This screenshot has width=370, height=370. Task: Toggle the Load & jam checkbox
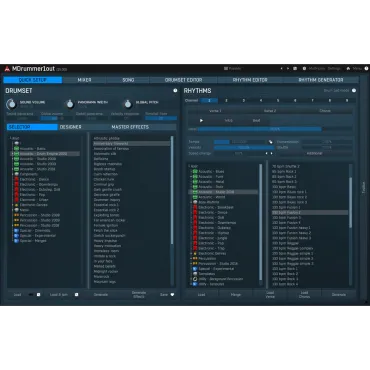[x=76, y=295]
